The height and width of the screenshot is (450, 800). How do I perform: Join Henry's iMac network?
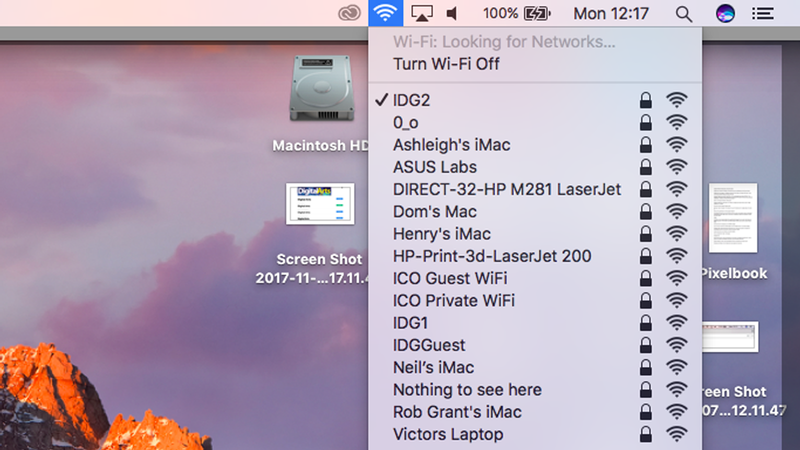point(535,234)
